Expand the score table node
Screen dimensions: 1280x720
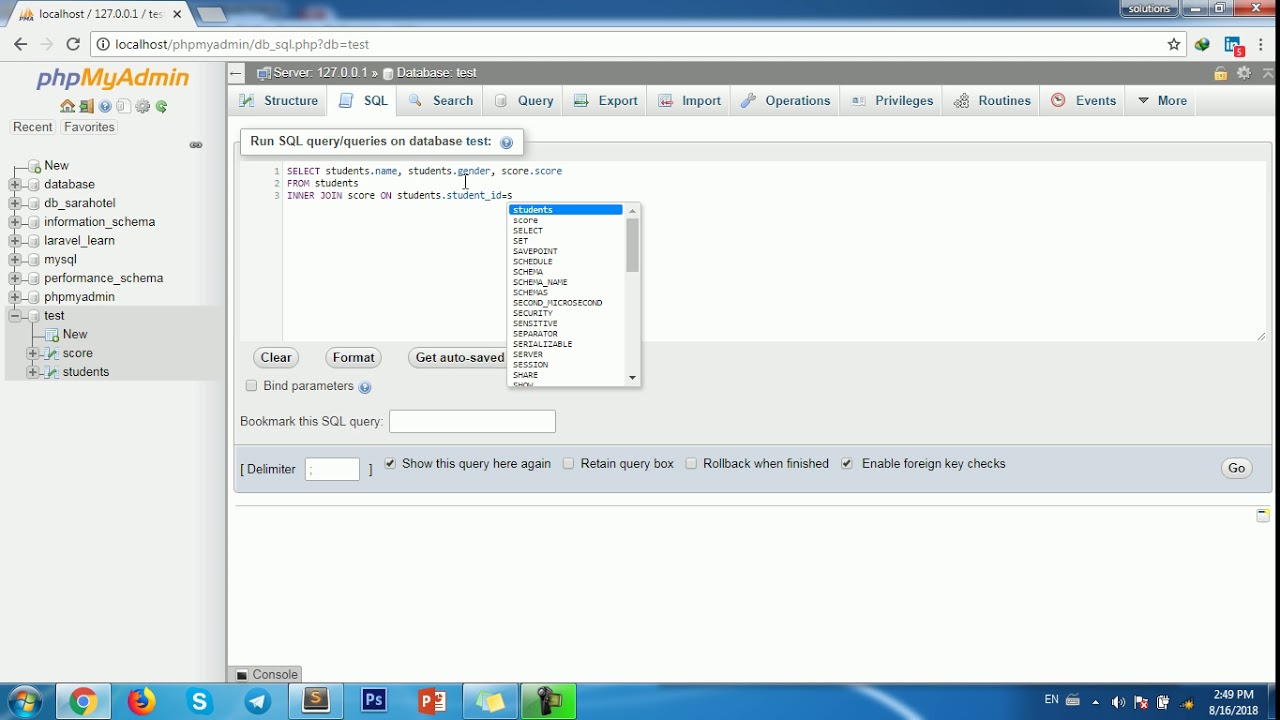point(33,354)
